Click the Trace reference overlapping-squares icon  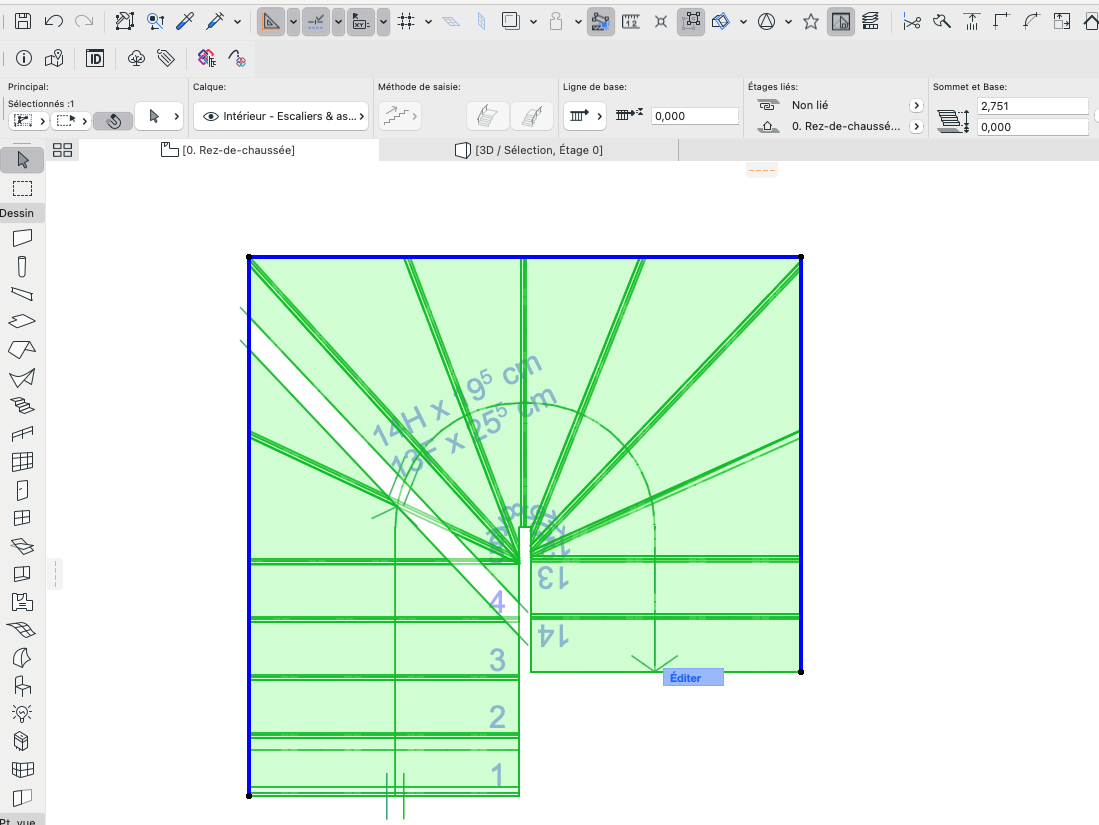511,21
